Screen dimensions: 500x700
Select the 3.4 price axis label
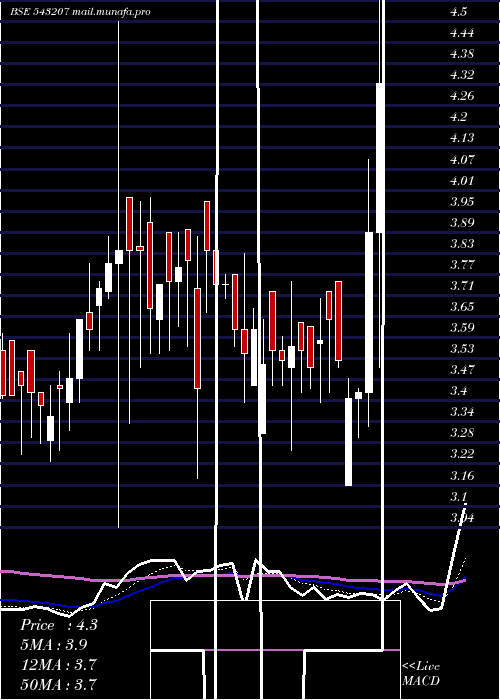459,391
